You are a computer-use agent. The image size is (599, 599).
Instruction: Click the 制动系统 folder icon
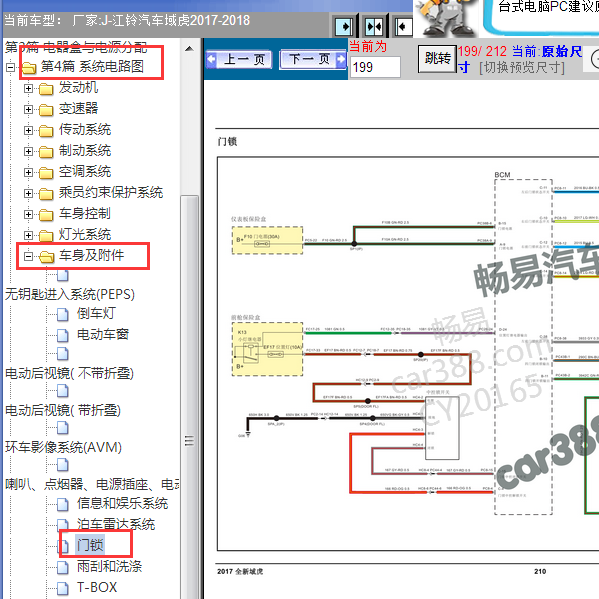(46, 152)
